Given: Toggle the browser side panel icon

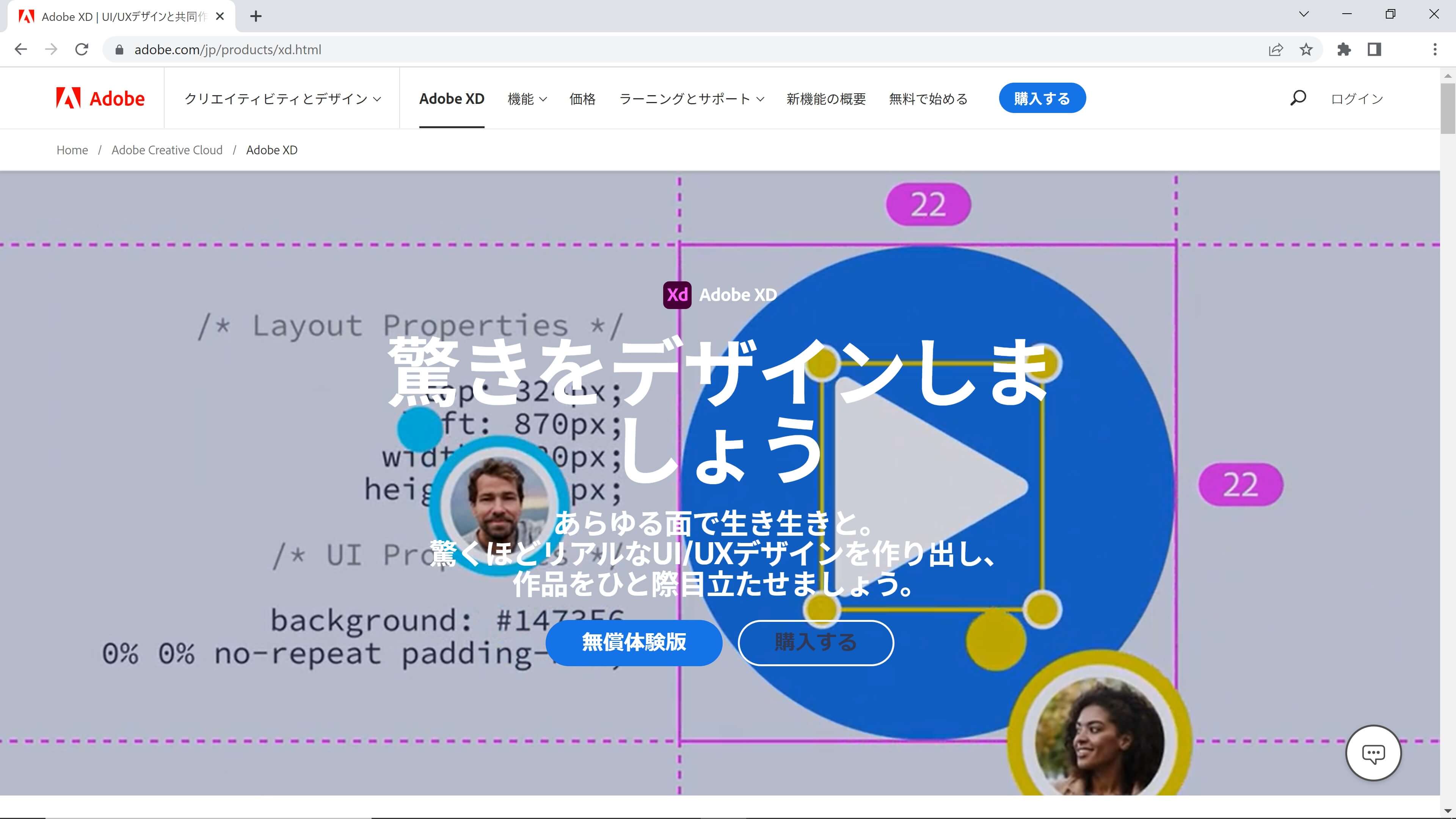Looking at the screenshot, I should (x=1374, y=49).
